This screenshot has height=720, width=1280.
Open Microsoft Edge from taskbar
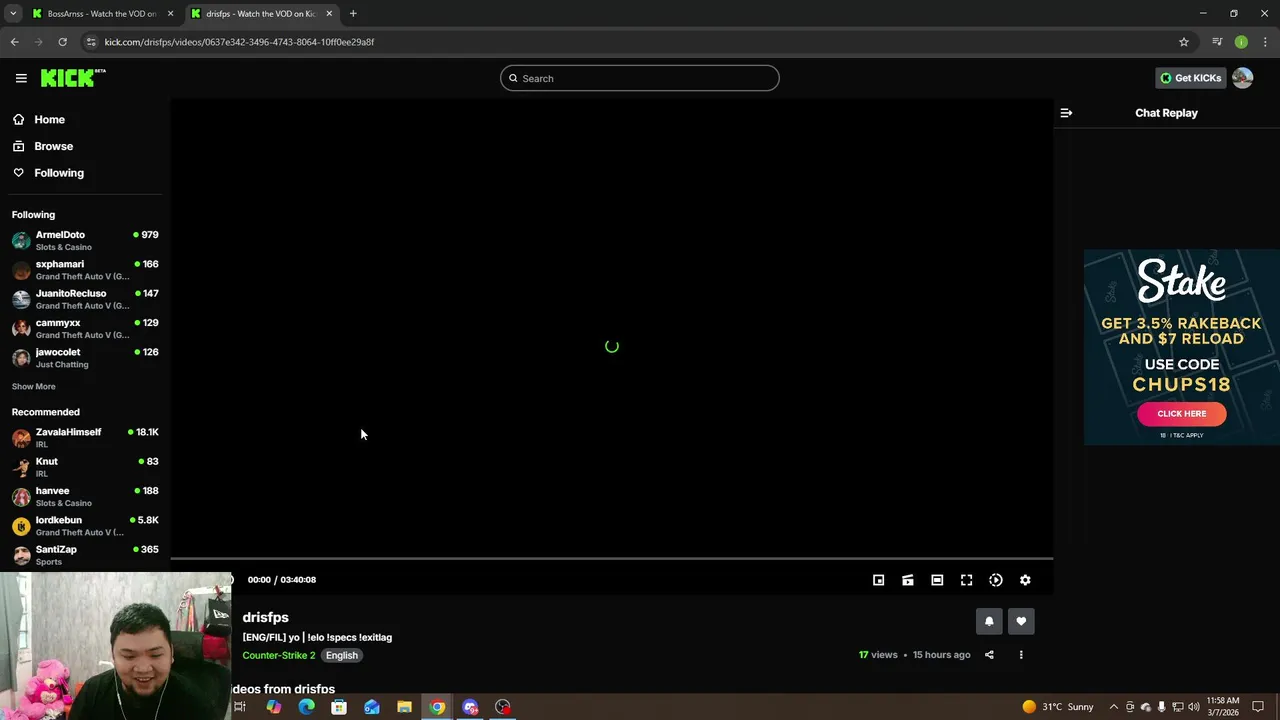306,707
